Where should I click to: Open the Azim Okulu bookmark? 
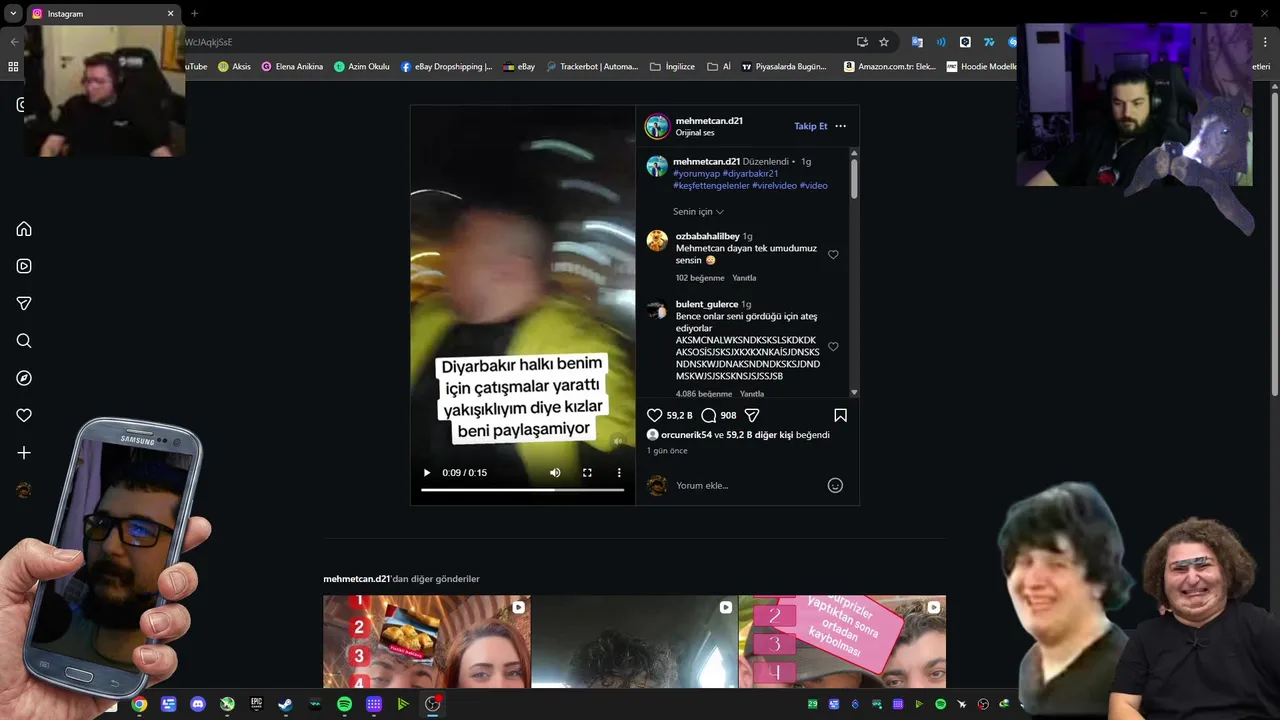(x=361, y=67)
